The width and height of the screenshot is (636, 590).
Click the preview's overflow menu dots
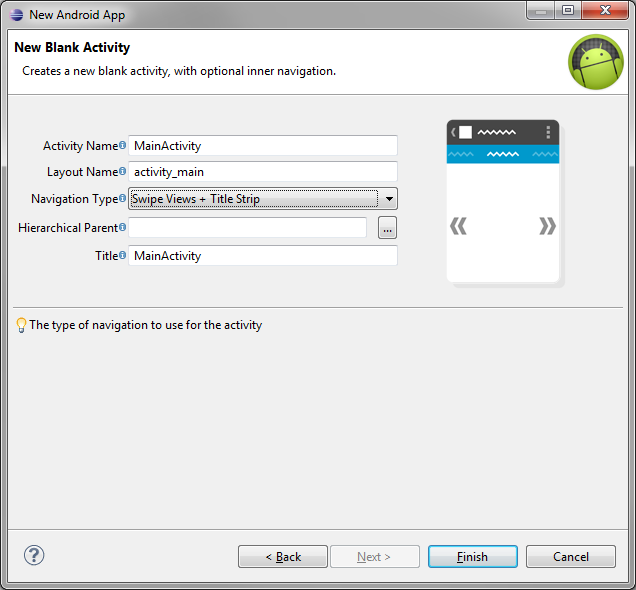coord(548,132)
